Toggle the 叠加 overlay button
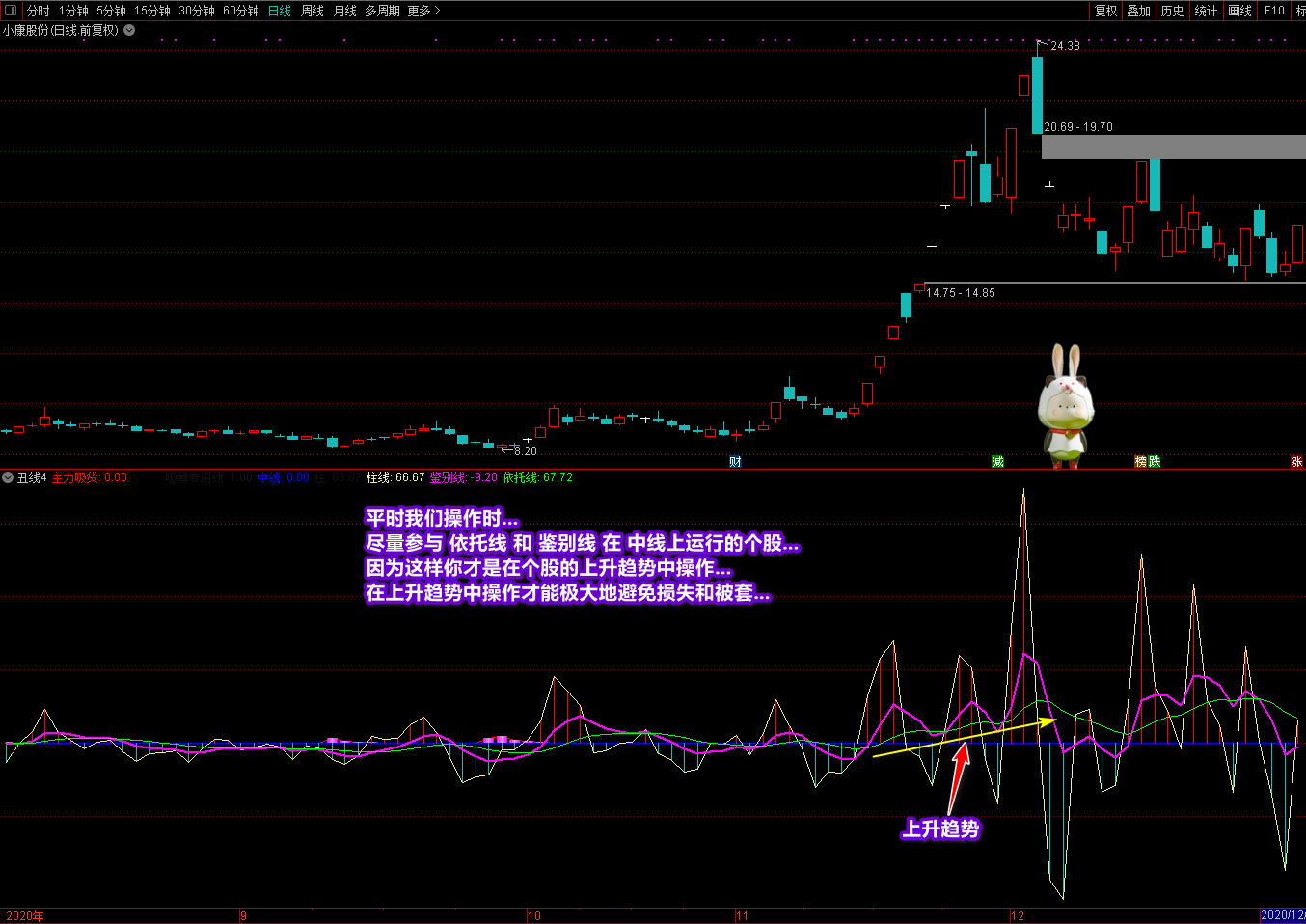Image resolution: width=1306 pixels, height=924 pixels. tap(1139, 11)
